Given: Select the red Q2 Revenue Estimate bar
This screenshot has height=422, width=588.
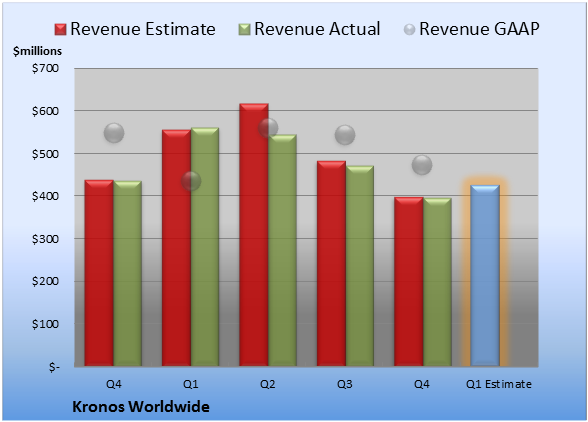Looking at the screenshot, I should click(254, 234).
